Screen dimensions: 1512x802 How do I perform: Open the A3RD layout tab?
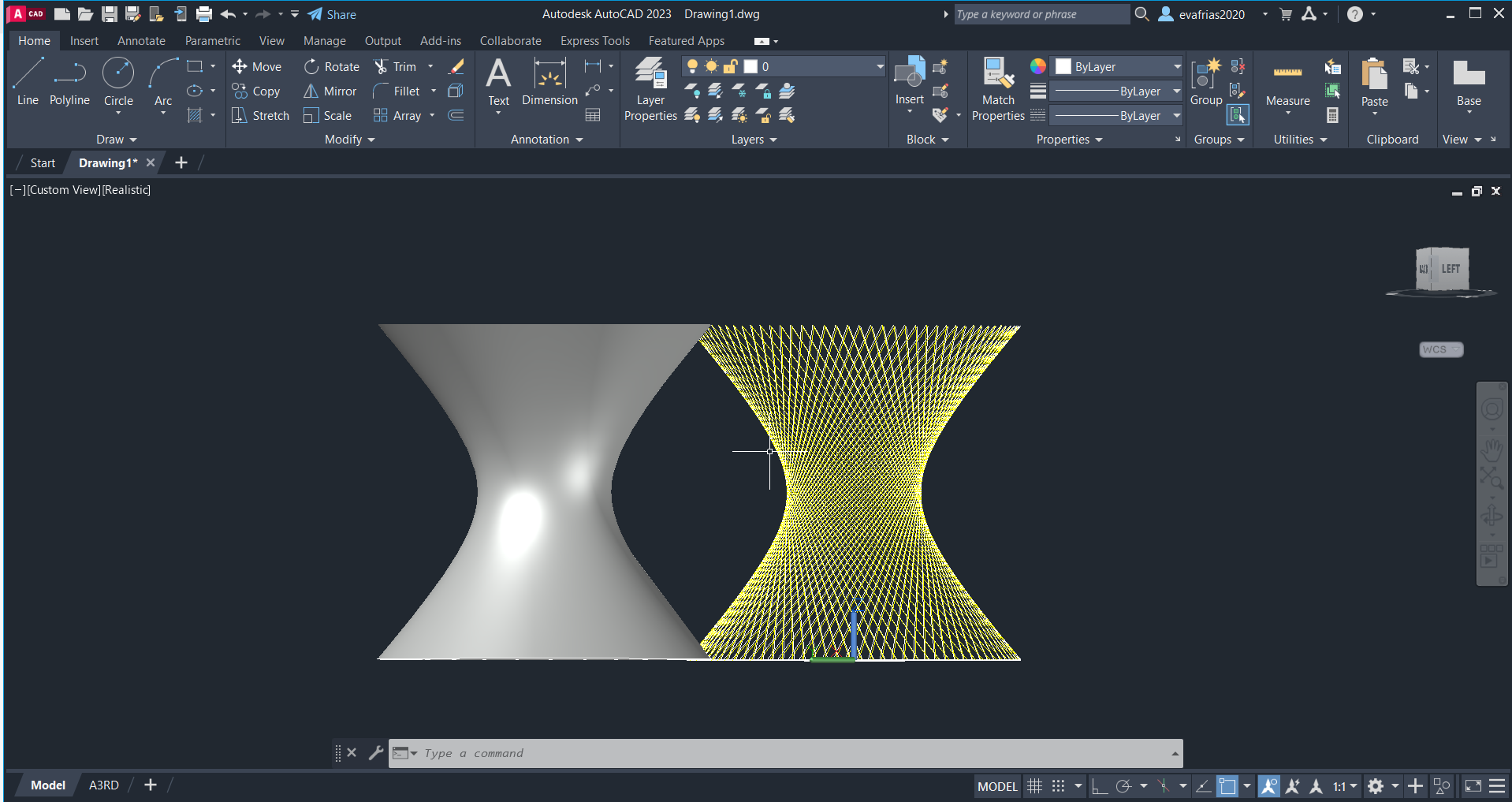[x=103, y=785]
